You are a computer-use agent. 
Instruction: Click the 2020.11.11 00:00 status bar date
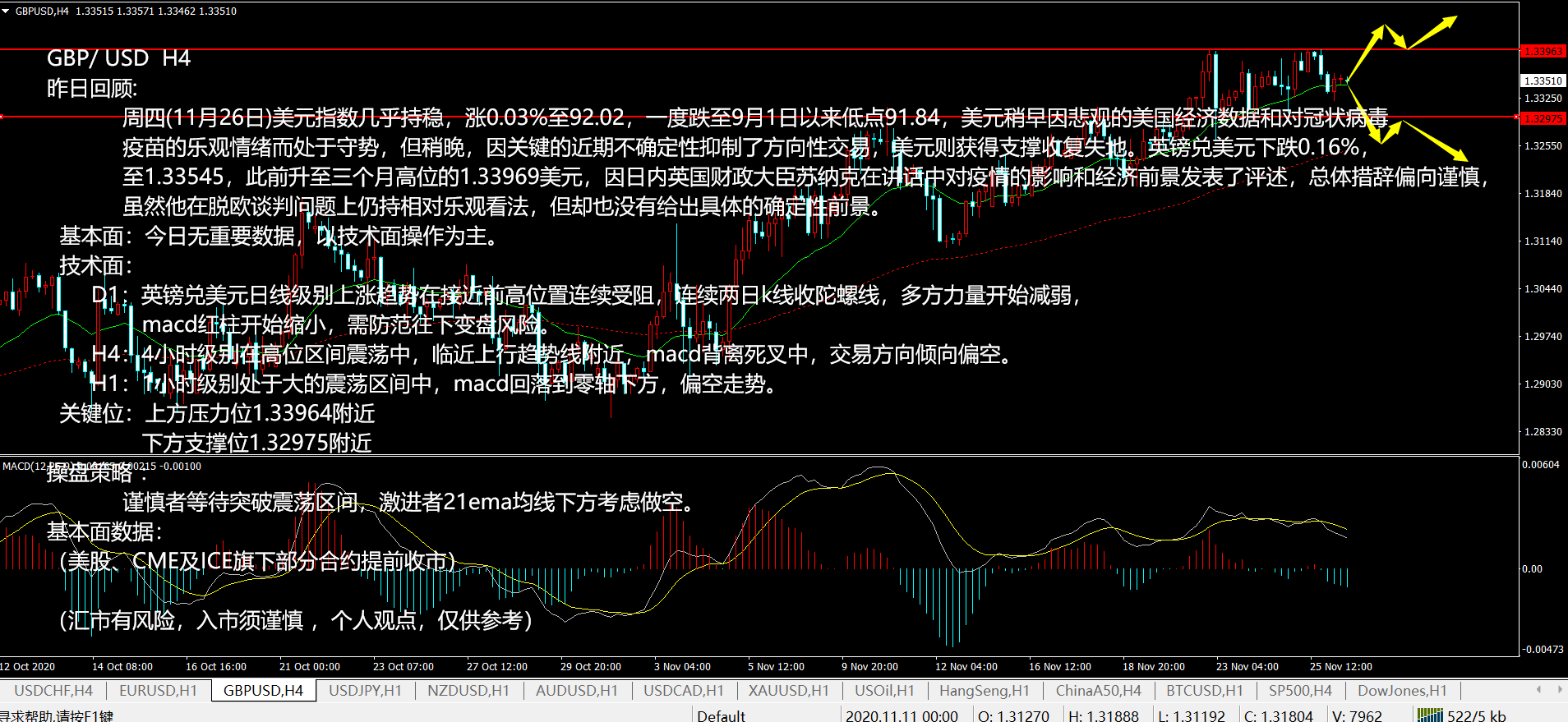(902, 715)
